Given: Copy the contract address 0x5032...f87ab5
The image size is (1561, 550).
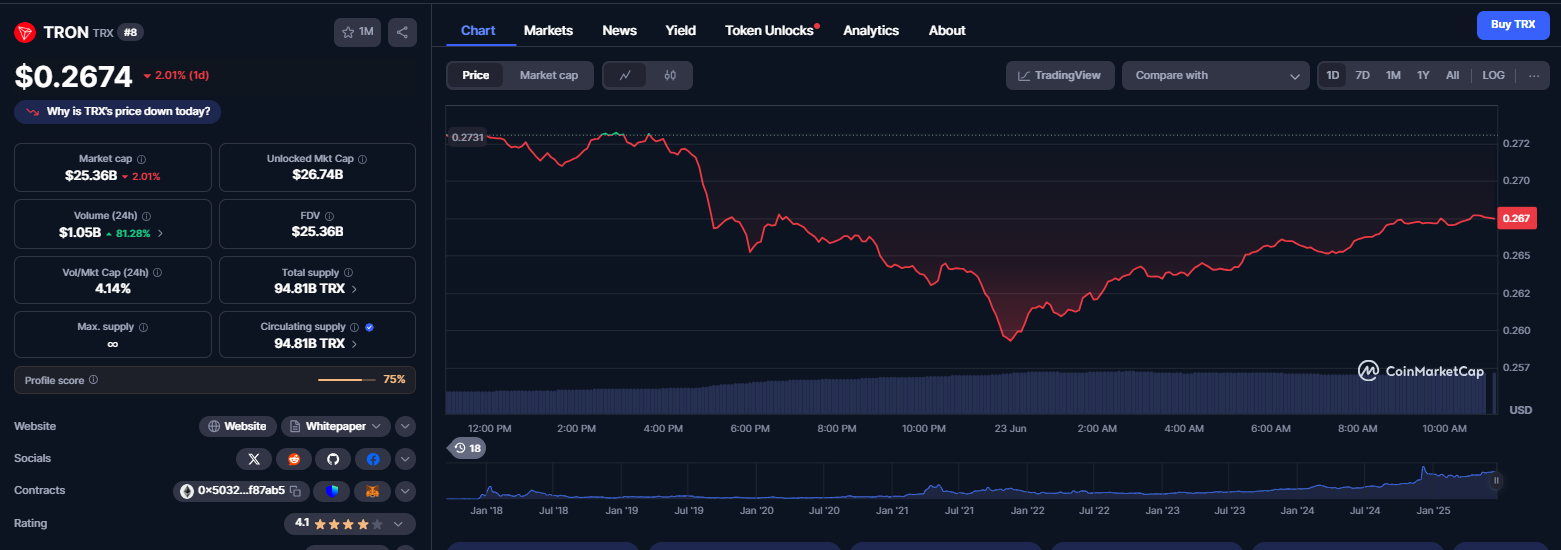Looking at the screenshot, I should tap(295, 491).
